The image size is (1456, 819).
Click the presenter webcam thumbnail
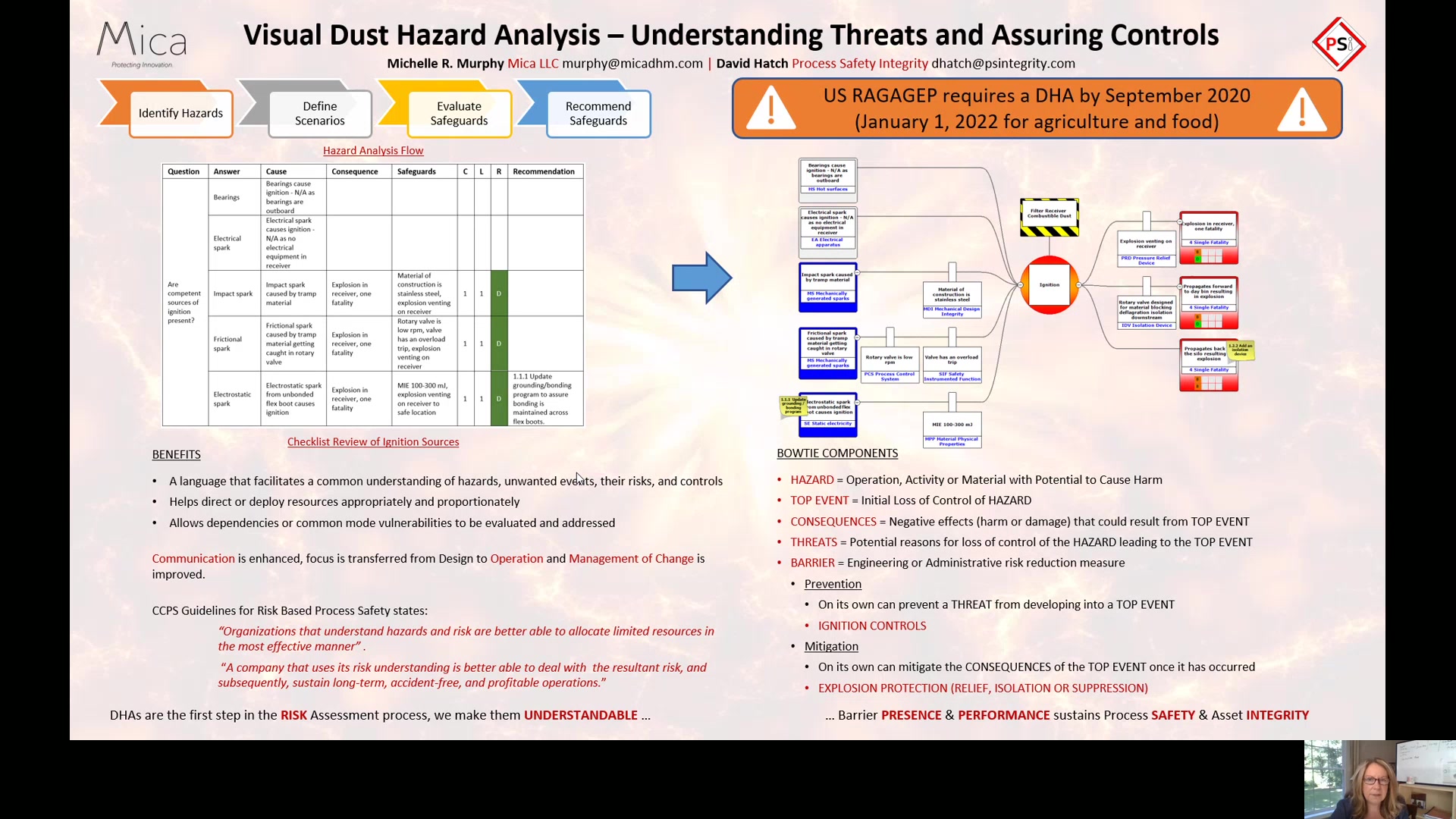click(1379, 779)
